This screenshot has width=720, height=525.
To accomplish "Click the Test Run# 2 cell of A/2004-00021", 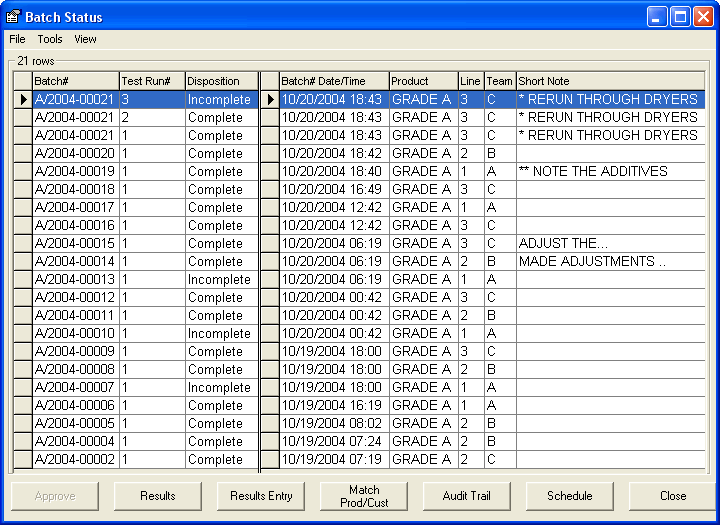I will [152, 118].
